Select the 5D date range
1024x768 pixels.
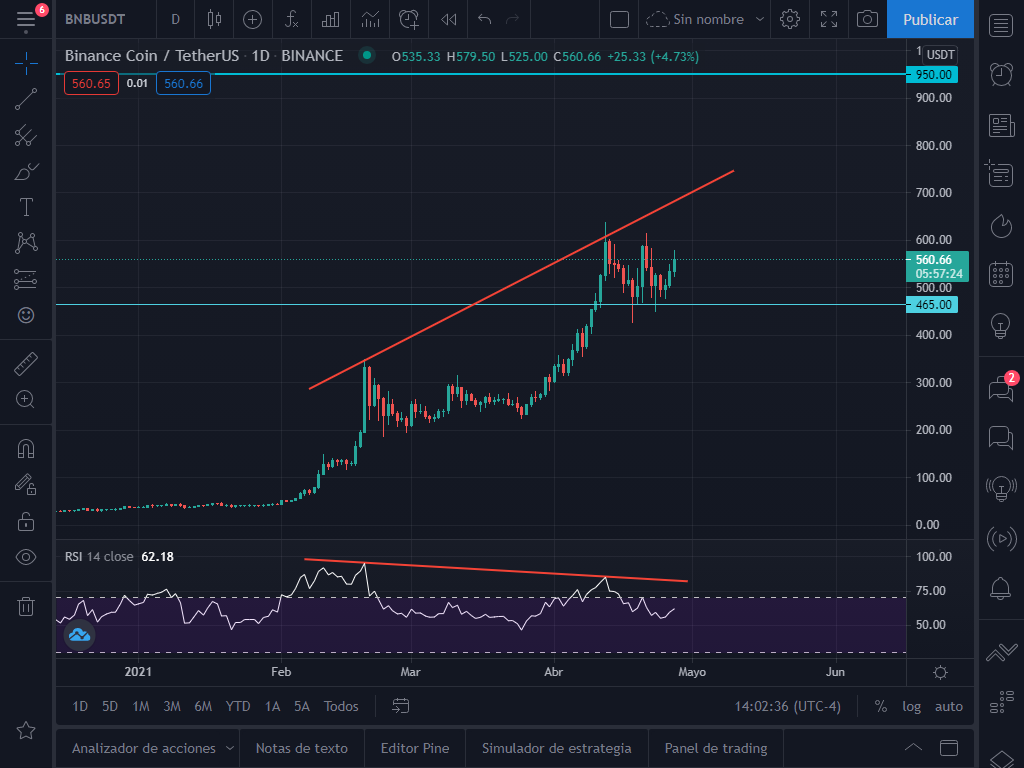tap(110, 706)
